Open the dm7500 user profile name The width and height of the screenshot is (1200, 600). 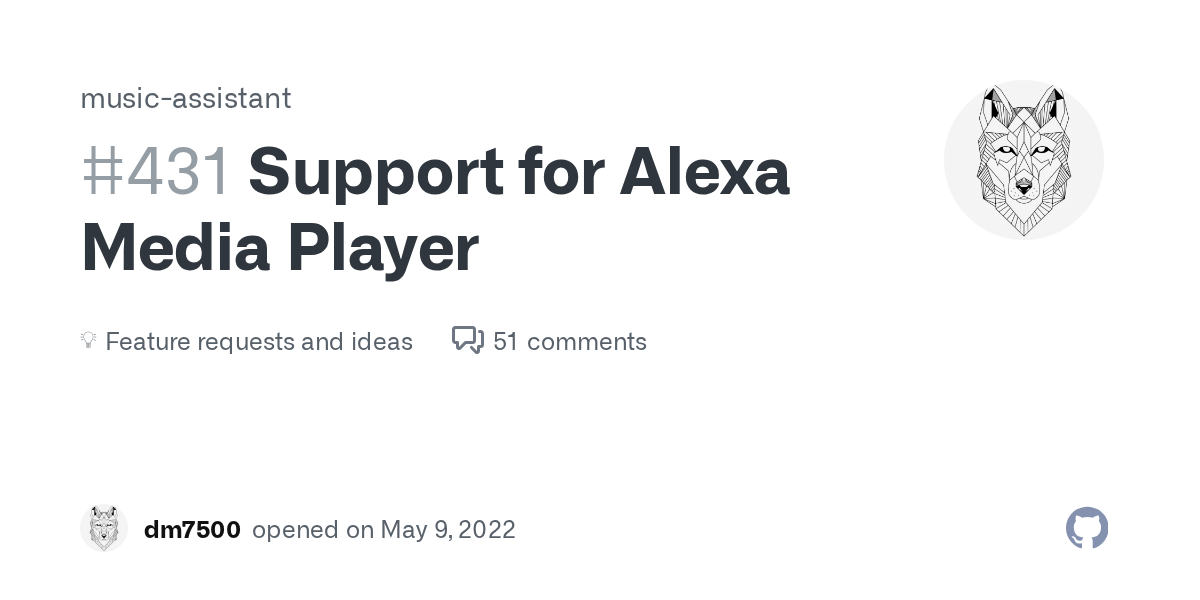192,529
